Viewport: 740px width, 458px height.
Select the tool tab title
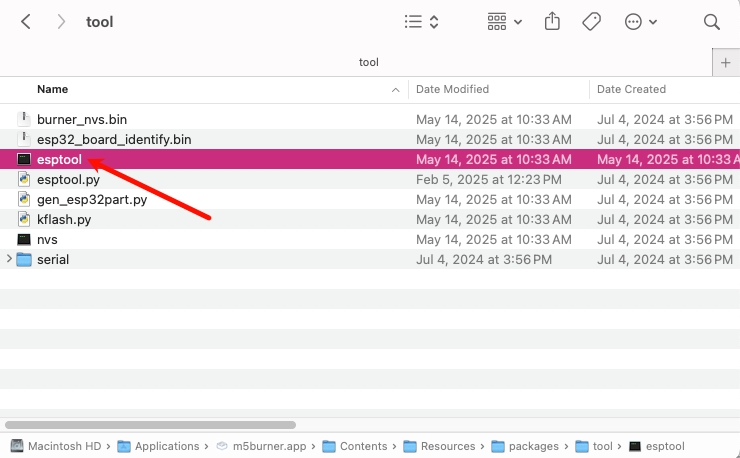tap(369, 62)
